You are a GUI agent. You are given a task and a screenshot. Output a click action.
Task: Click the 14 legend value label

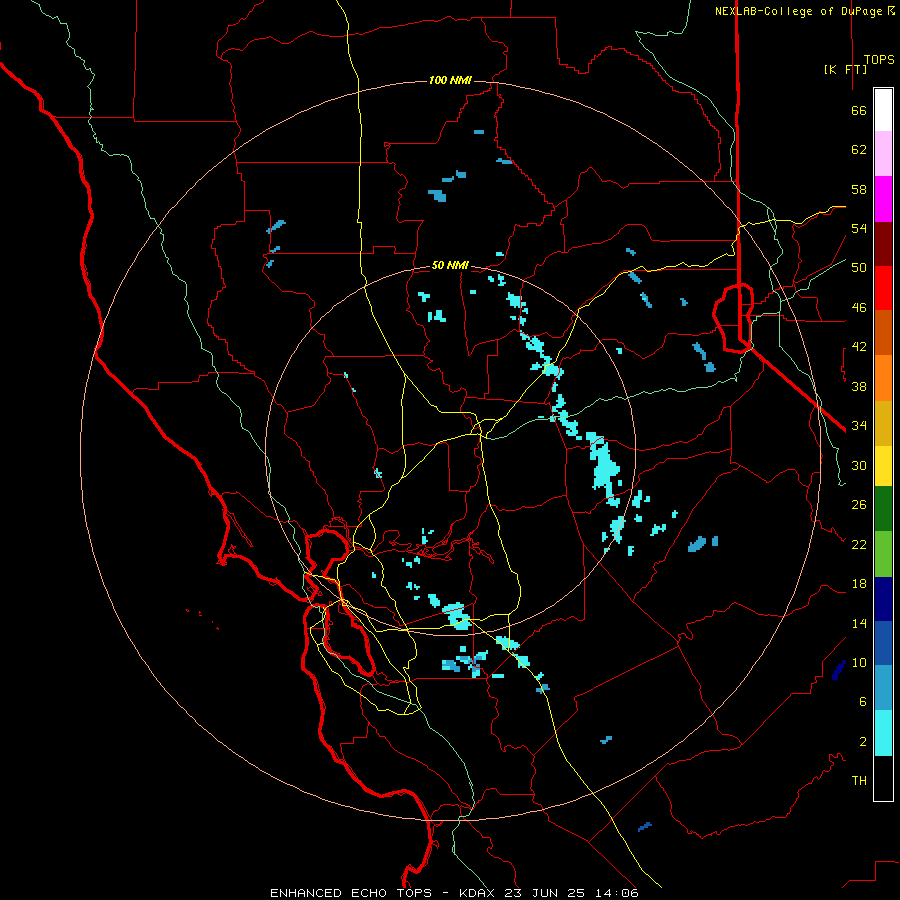pos(859,623)
